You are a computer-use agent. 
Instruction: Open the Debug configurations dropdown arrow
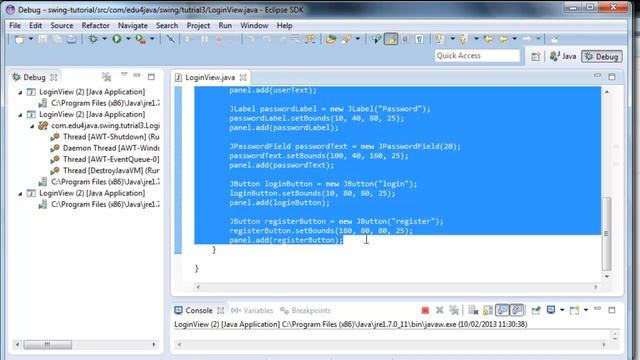[x=104, y=39]
